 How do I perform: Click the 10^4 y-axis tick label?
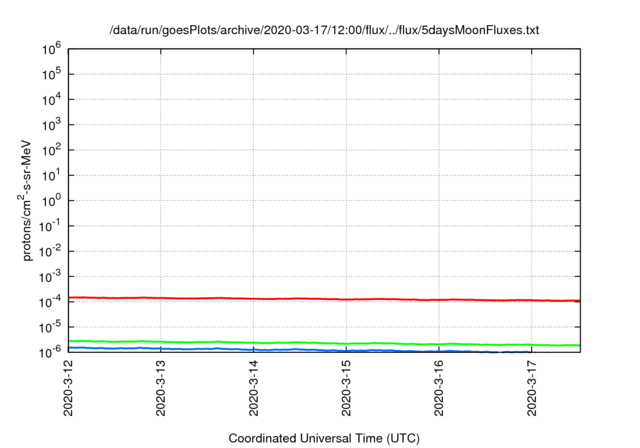(x=51, y=100)
